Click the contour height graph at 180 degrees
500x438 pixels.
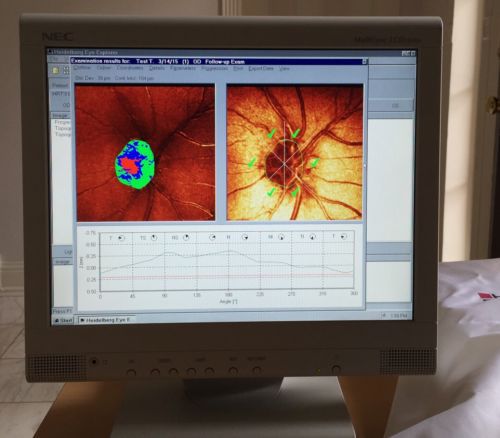point(228,251)
